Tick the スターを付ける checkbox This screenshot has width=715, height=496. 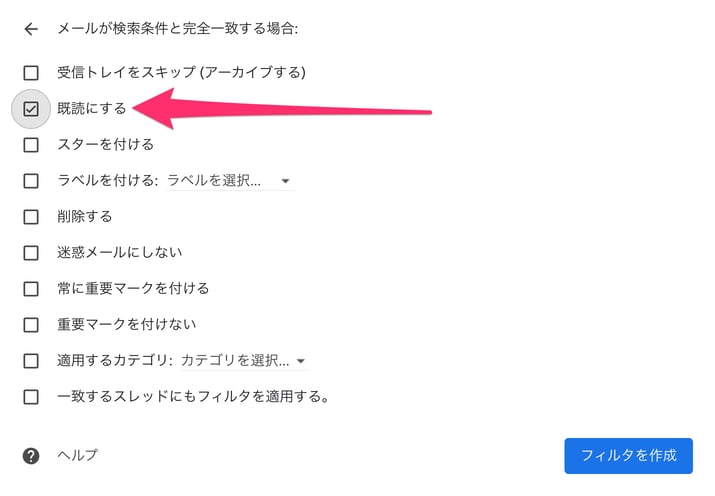(x=31, y=145)
